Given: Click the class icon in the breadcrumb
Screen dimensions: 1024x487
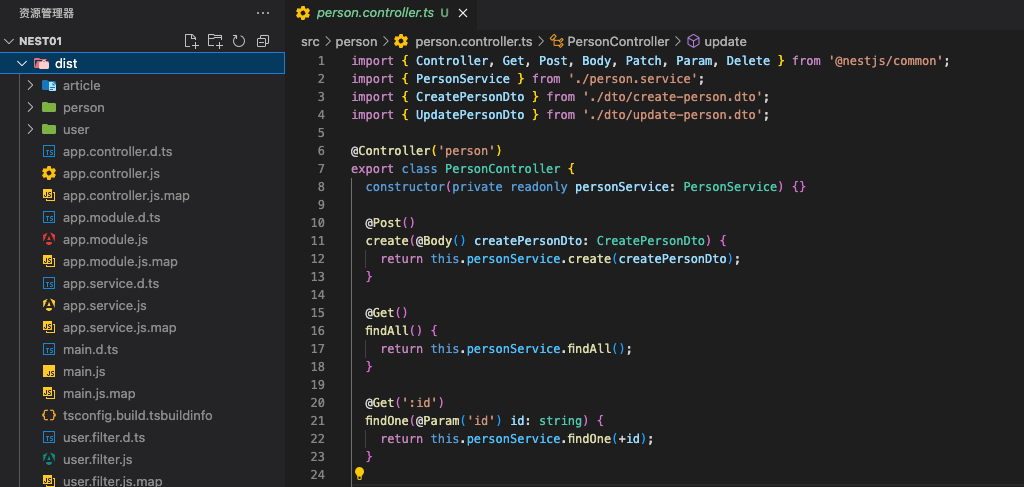Looking at the screenshot, I should coord(556,42).
